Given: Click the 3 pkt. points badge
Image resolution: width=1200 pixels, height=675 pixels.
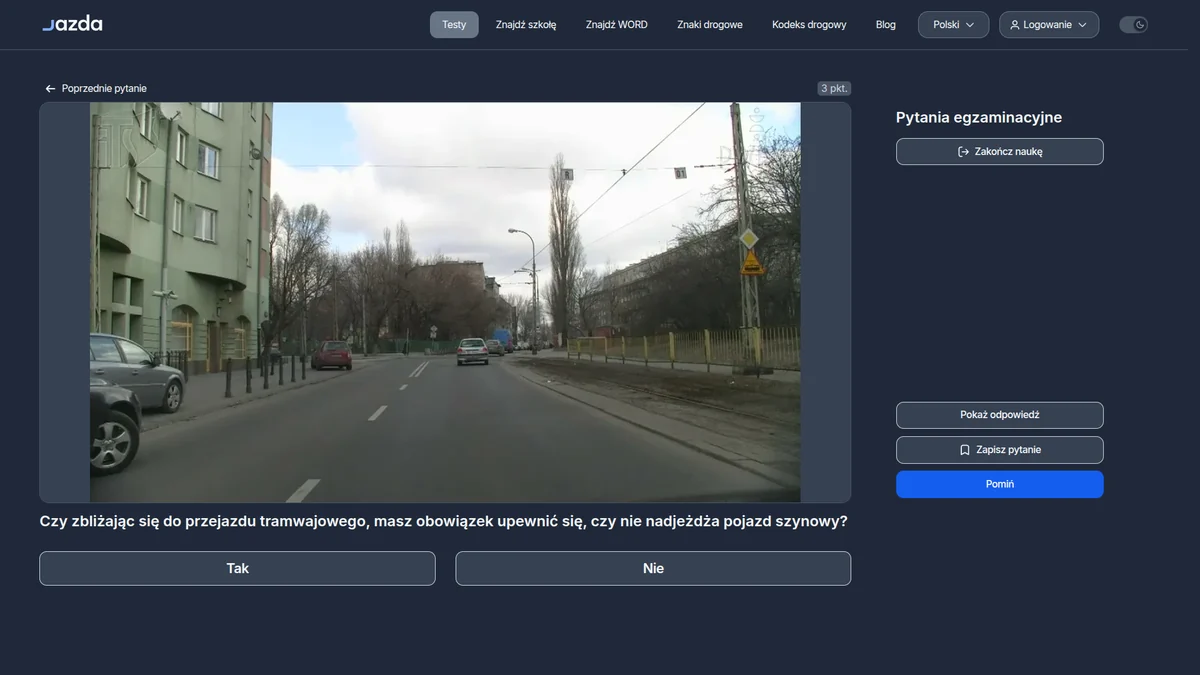Looking at the screenshot, I should tap(834, 88).
